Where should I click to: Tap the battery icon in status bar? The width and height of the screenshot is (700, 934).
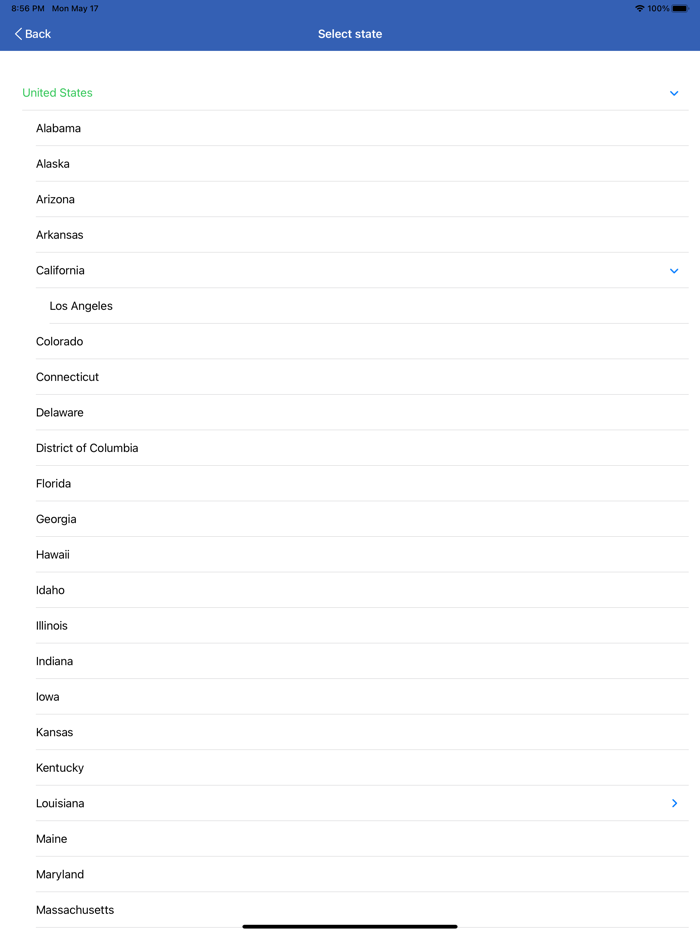pos(682,8)
